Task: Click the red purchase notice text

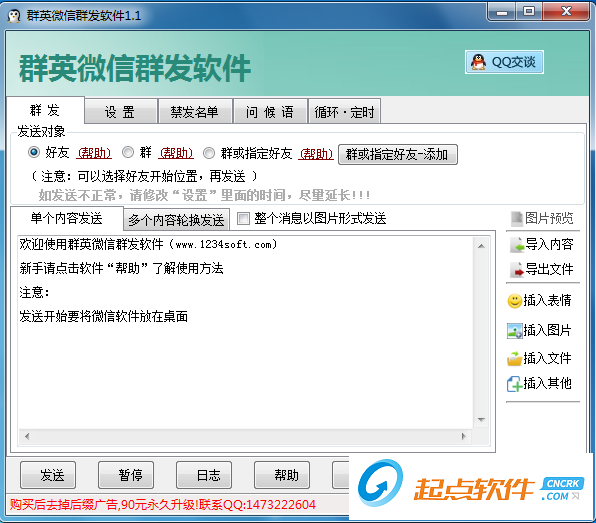Action: coord(163,505)
